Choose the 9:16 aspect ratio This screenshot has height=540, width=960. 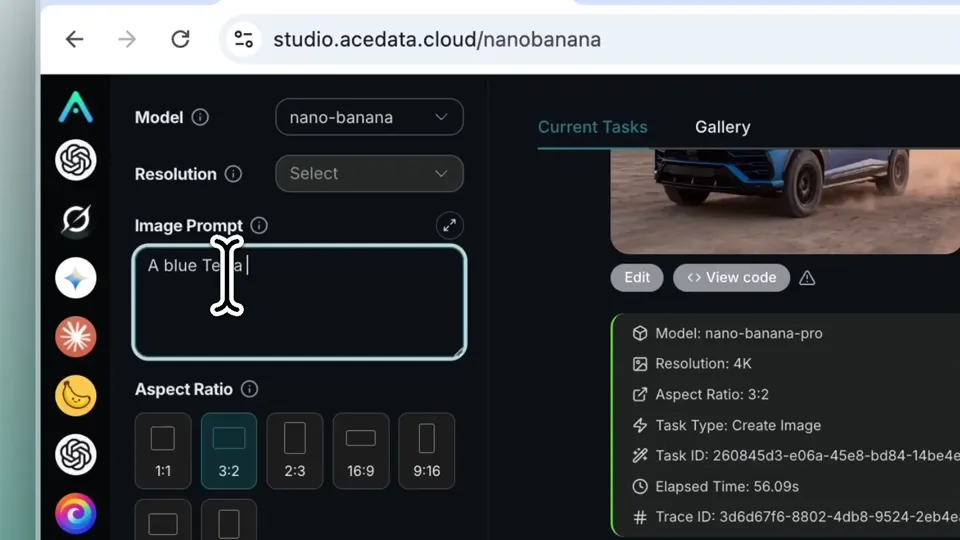(x=427, y=451)
